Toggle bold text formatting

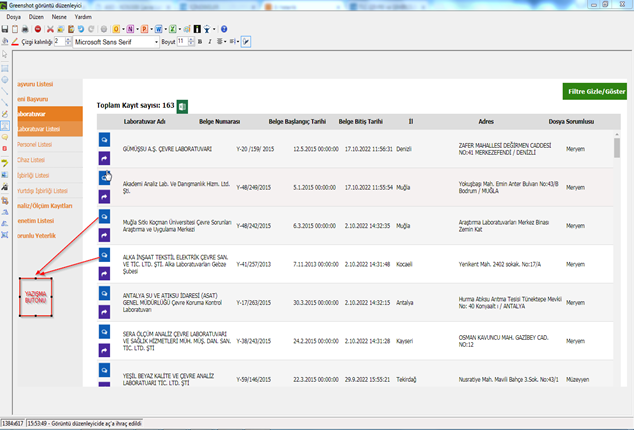coord(201,42)
